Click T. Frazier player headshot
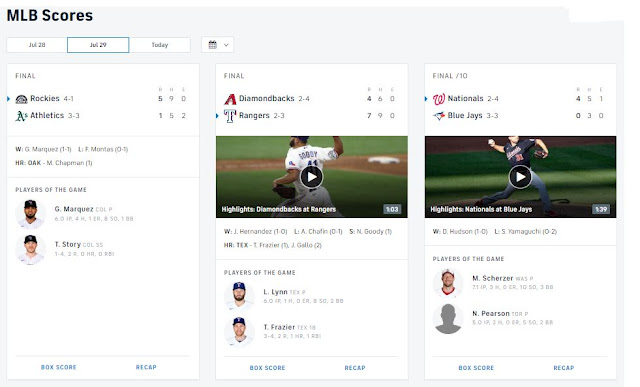The width and height of the screenshot is (640, 387). (239, 331)
